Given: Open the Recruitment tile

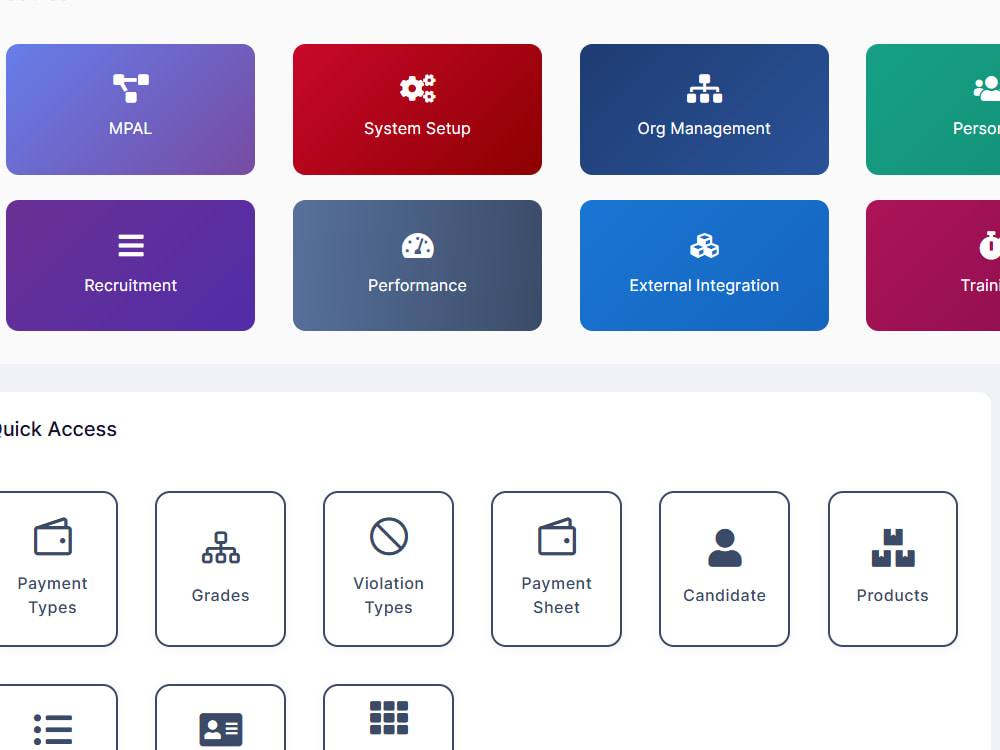Looking at the screenshot, I should click(131, 265).
